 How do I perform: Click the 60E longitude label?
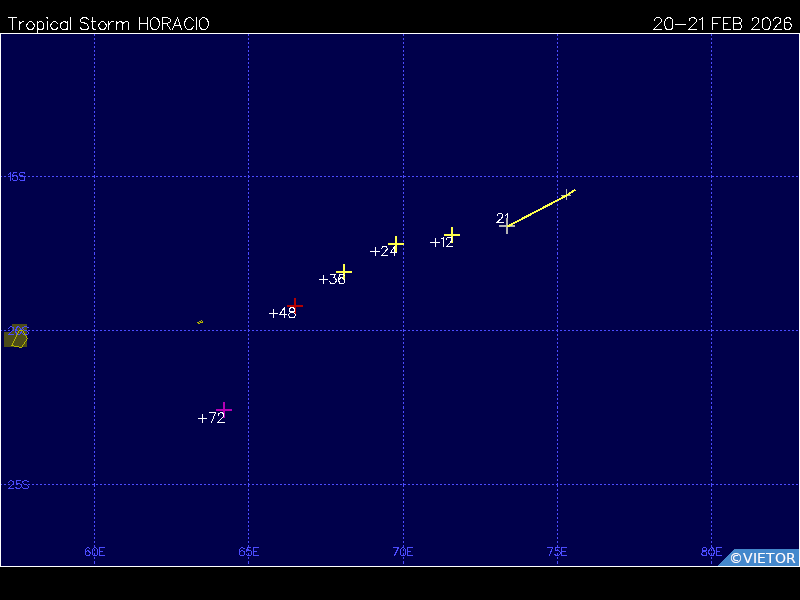coord(95,552)
